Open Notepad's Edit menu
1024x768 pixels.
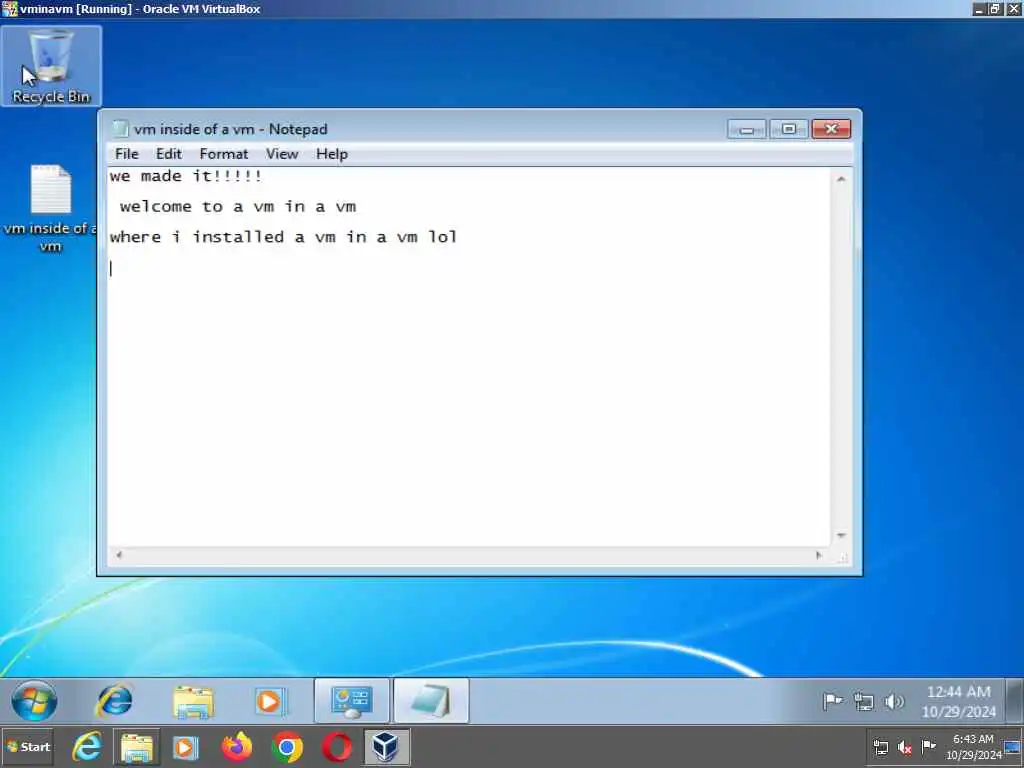tap(168, 154)
